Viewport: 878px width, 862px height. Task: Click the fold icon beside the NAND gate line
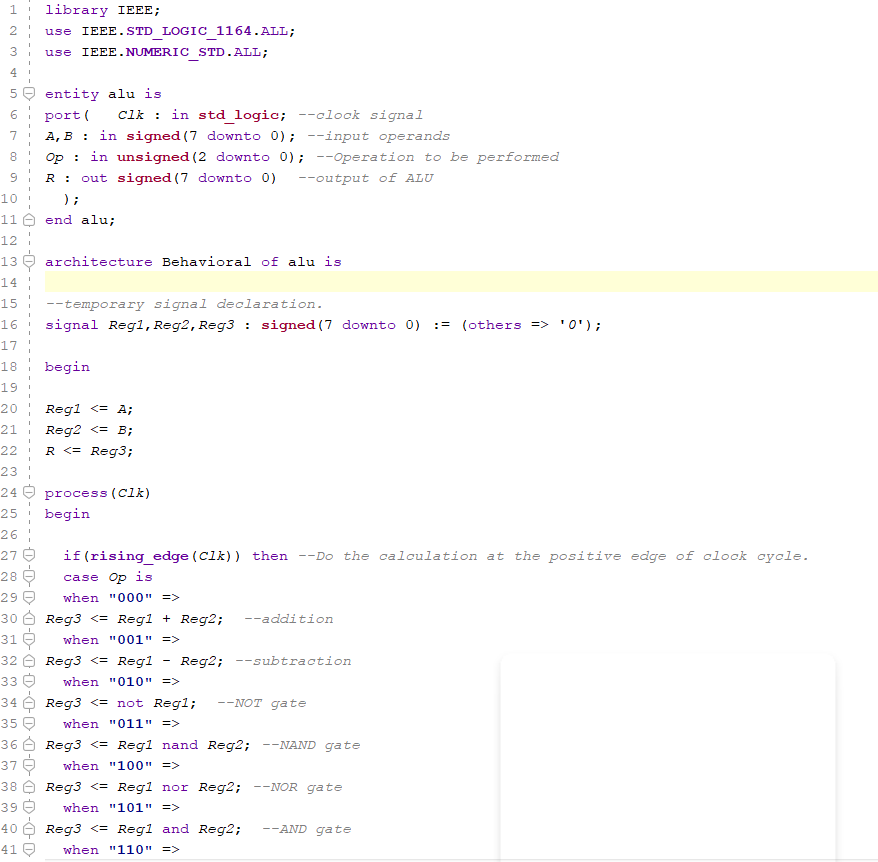28,744
